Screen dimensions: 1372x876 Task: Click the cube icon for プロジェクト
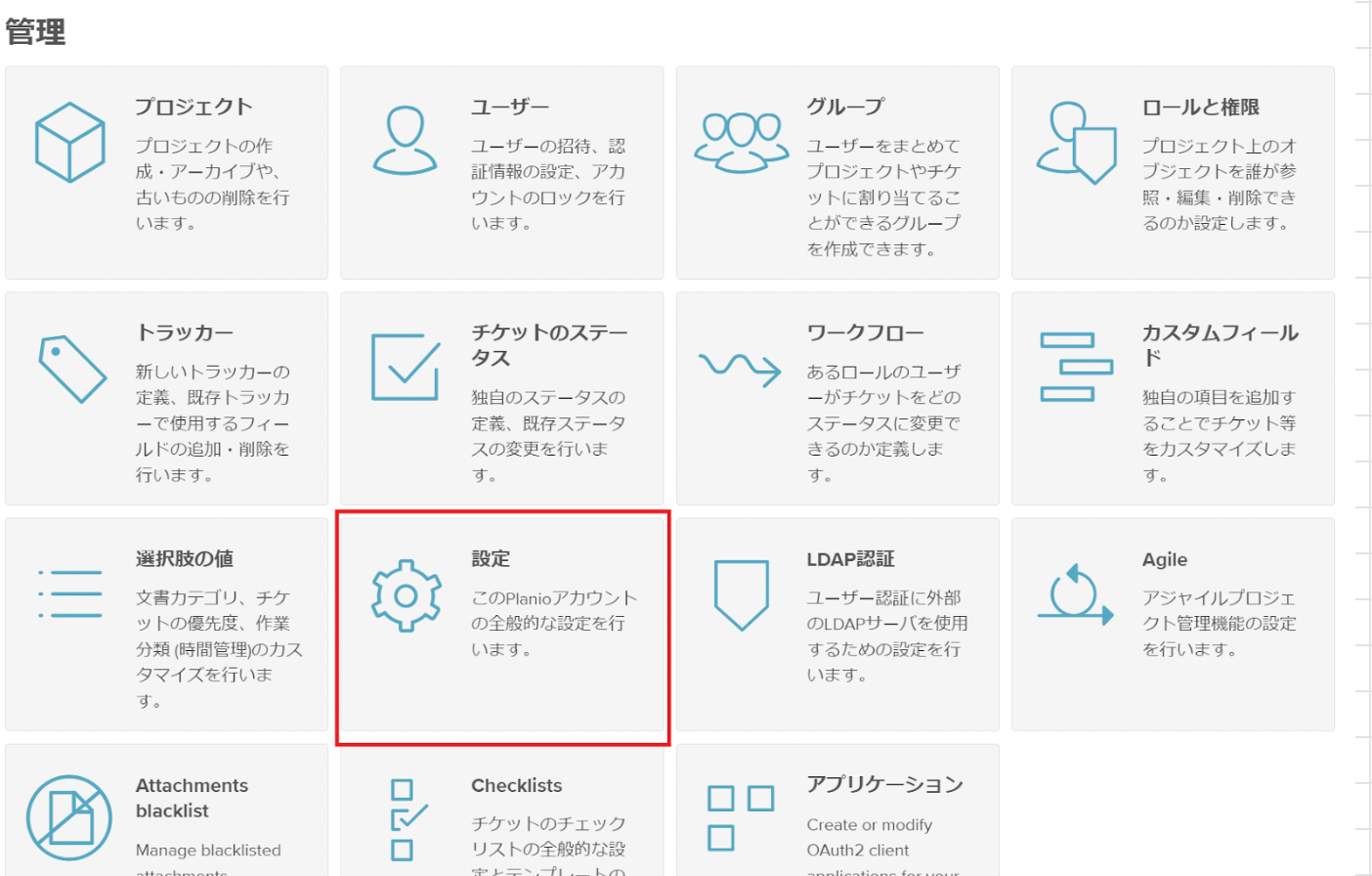click(69, 143)
